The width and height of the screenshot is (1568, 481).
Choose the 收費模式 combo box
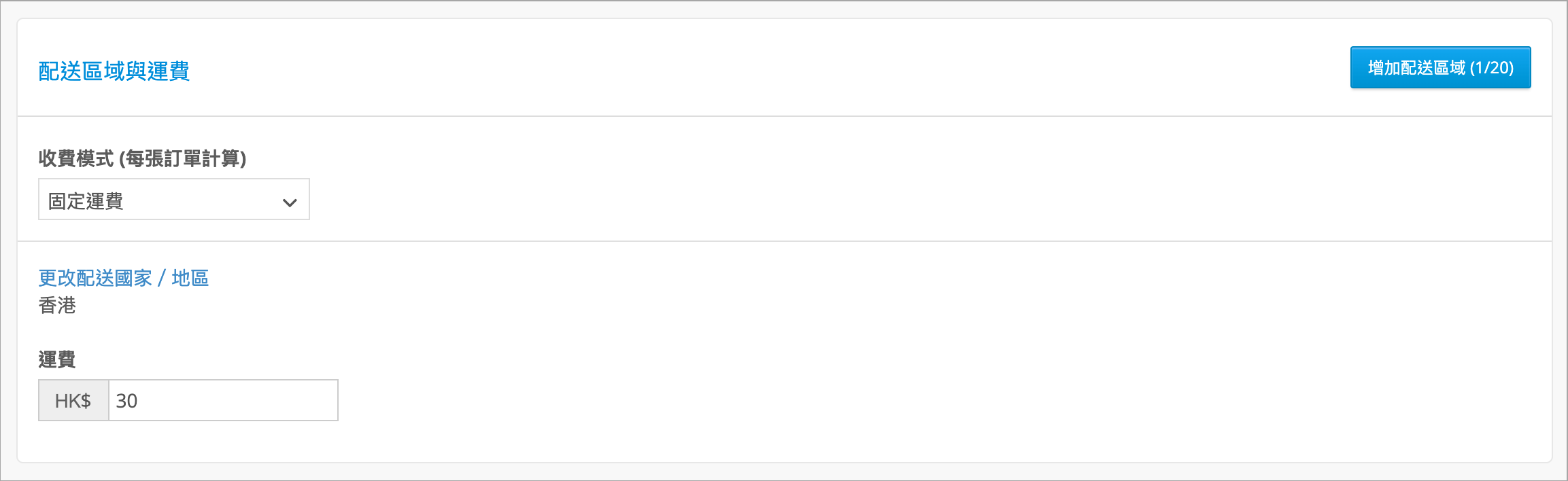(174, 199)
